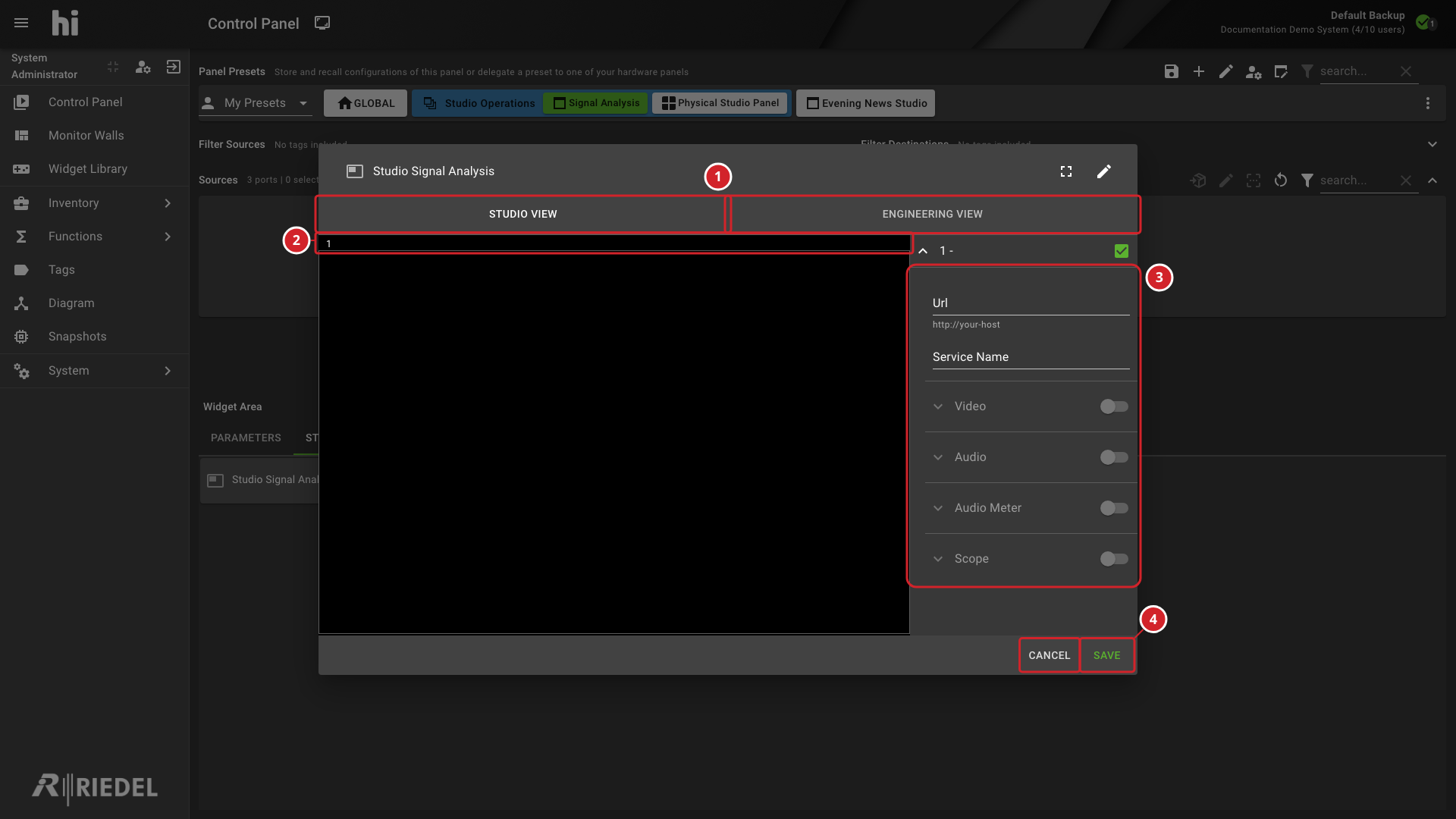
Task: Filter panel presets with the funnel icon
Action: coord(1307,71)
